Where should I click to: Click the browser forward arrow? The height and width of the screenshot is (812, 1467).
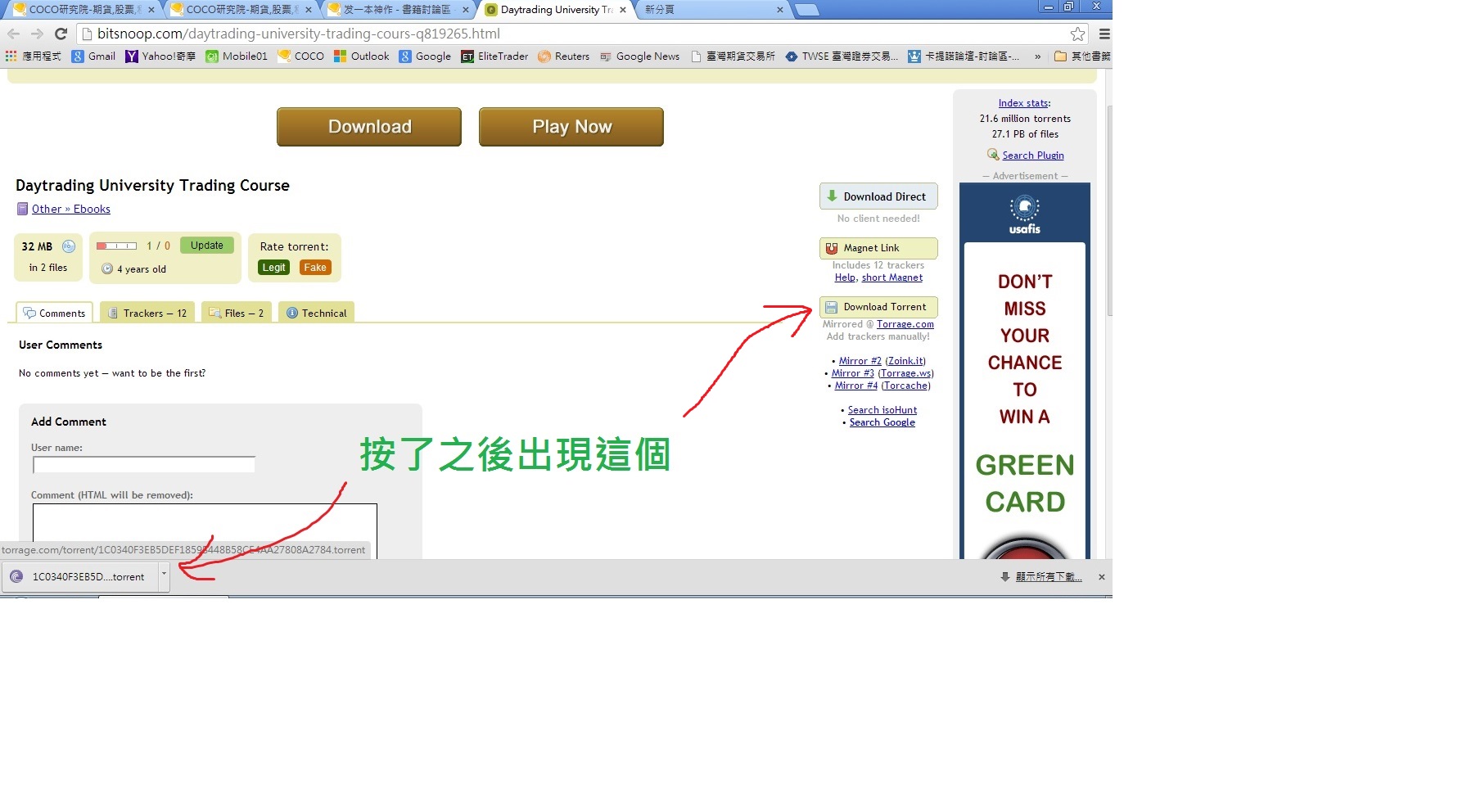pyautogui.click(x=37, y=34)
